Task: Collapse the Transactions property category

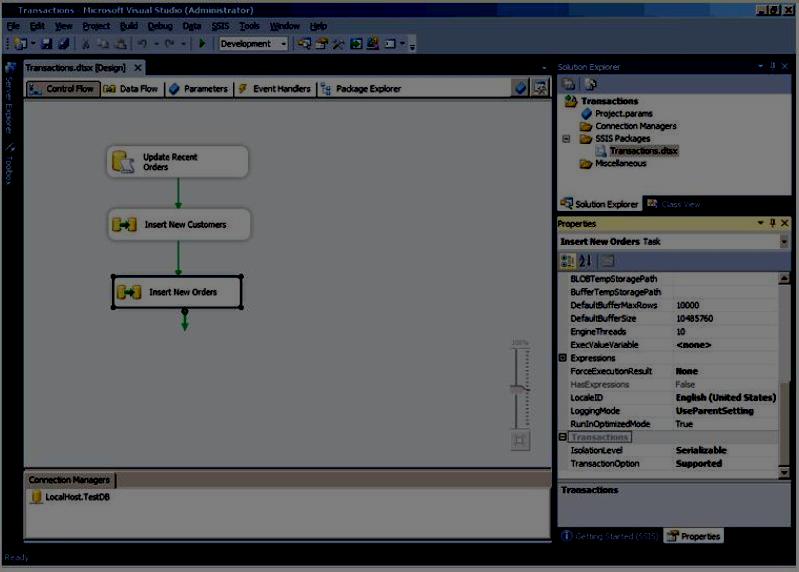Action: click(x=563, y=437)
